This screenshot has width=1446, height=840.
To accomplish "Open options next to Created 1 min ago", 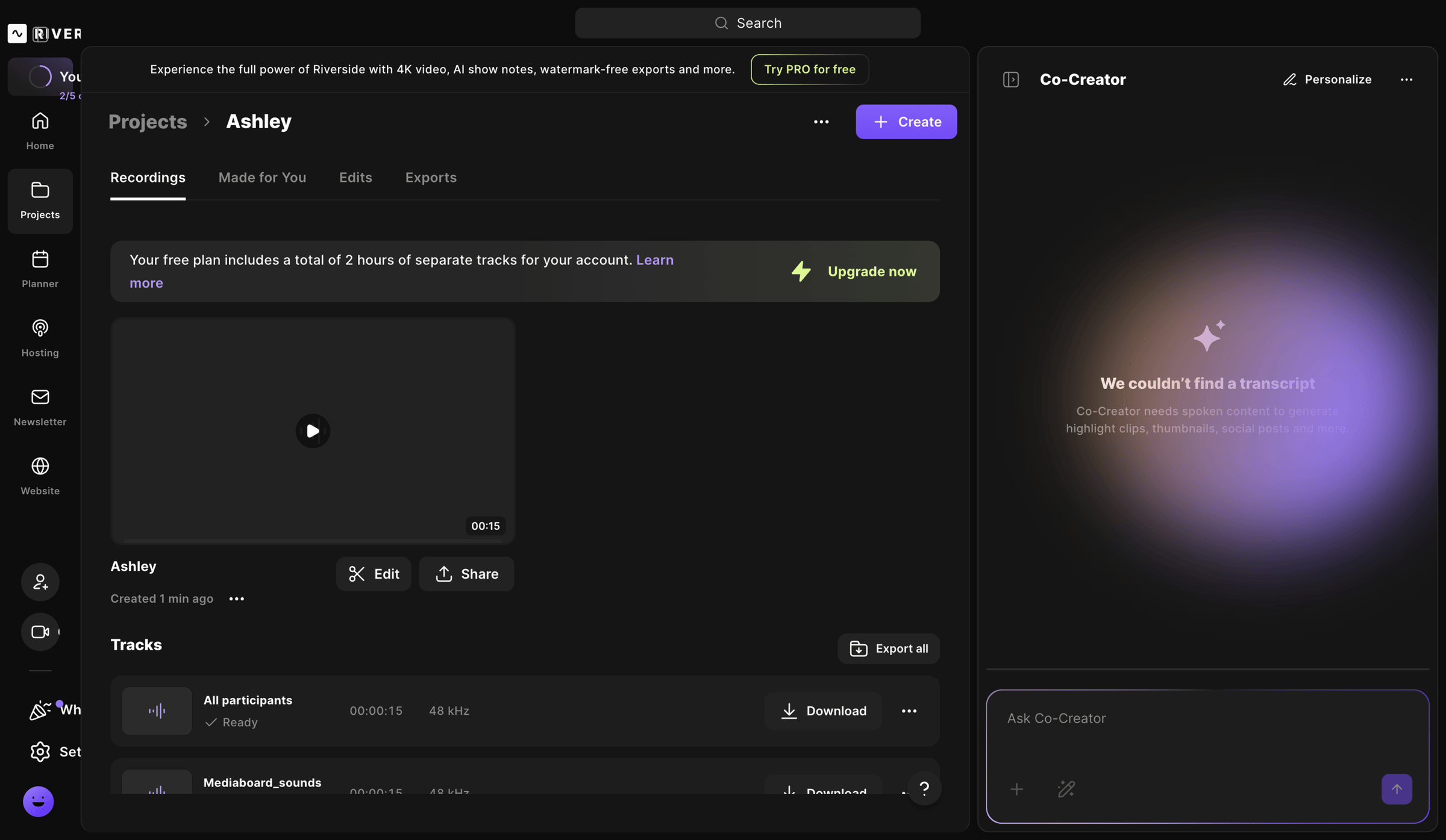I will click(x=237, y=599).
